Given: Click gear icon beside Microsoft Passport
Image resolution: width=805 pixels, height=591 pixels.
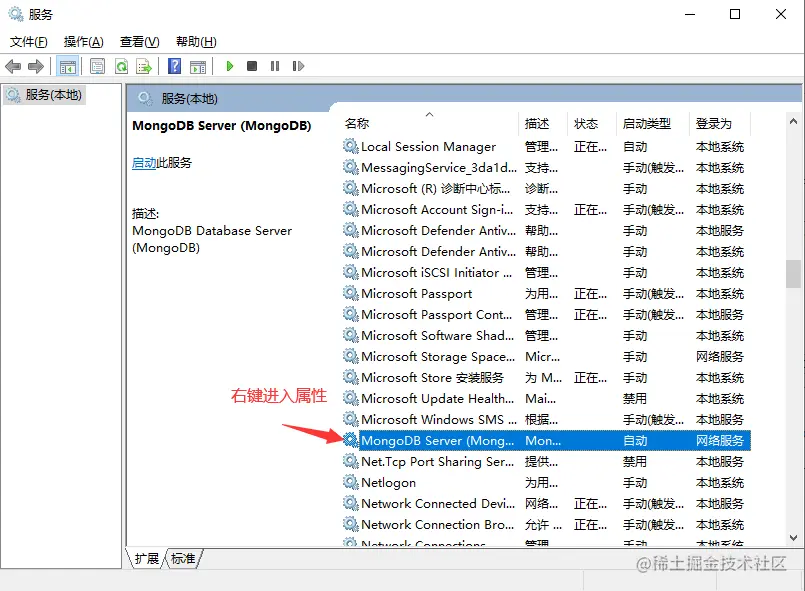Looking at the screenshot, I should [351, 293].
